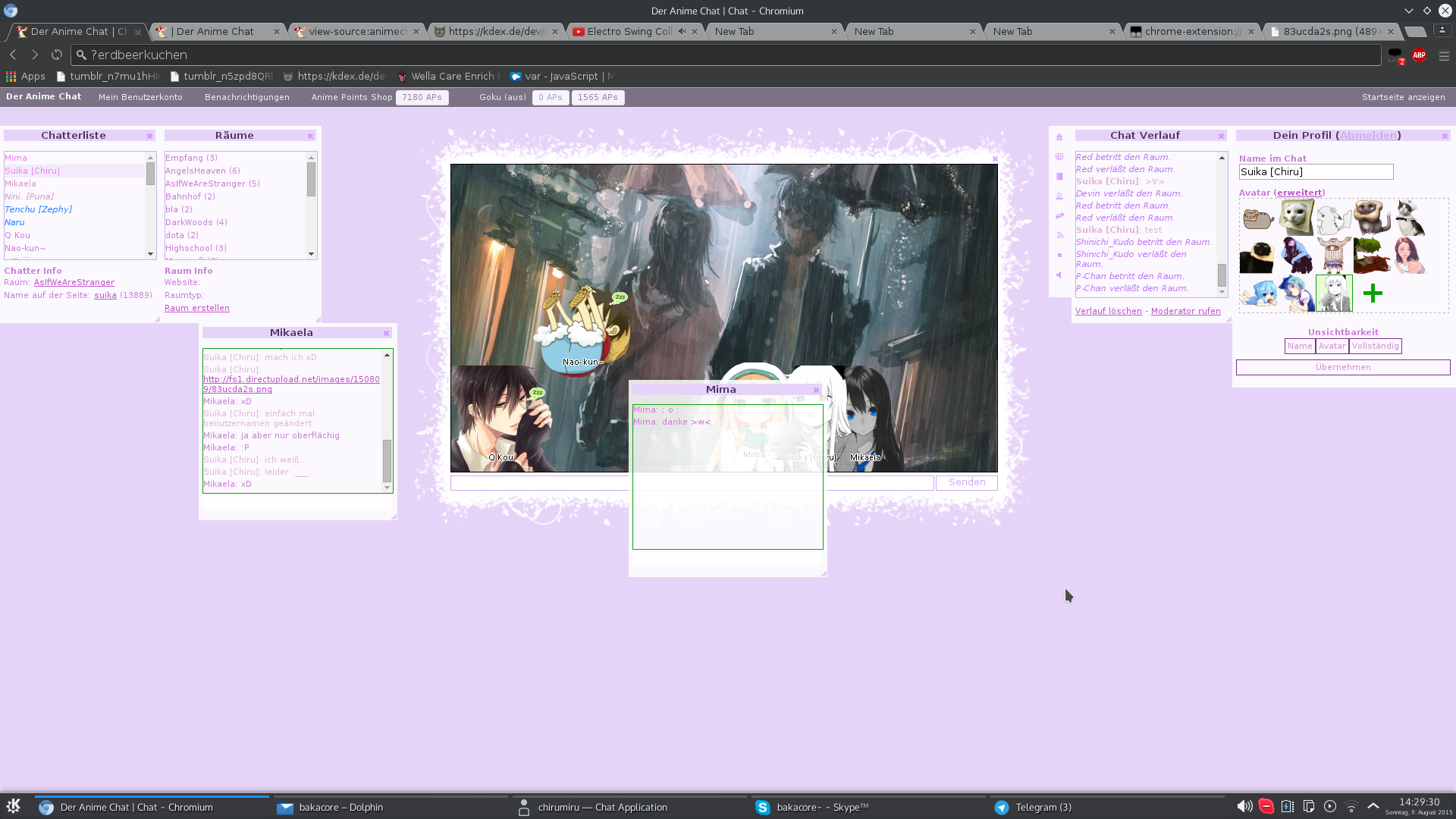Viewport: 1456px width, 819px height.
Task: Add a new avatar with green plus
Action: [1373, 293]
